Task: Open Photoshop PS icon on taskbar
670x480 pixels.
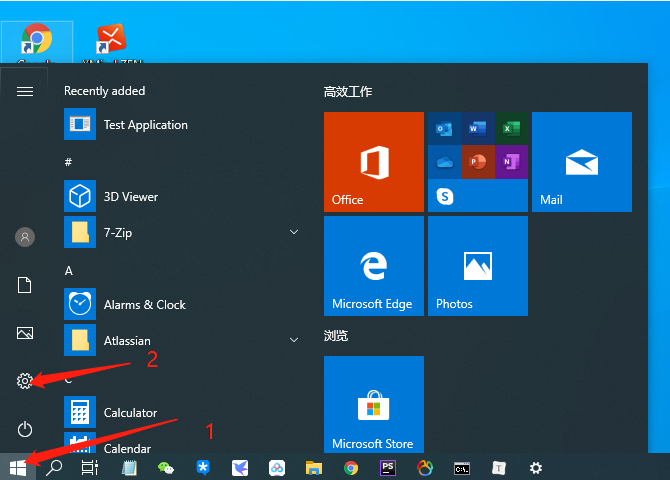Action: (x=388, y=468)
